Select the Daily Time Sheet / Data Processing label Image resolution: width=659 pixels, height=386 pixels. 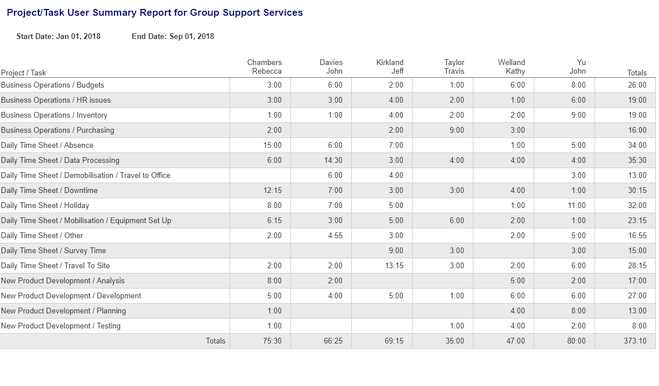click(60, 160)
